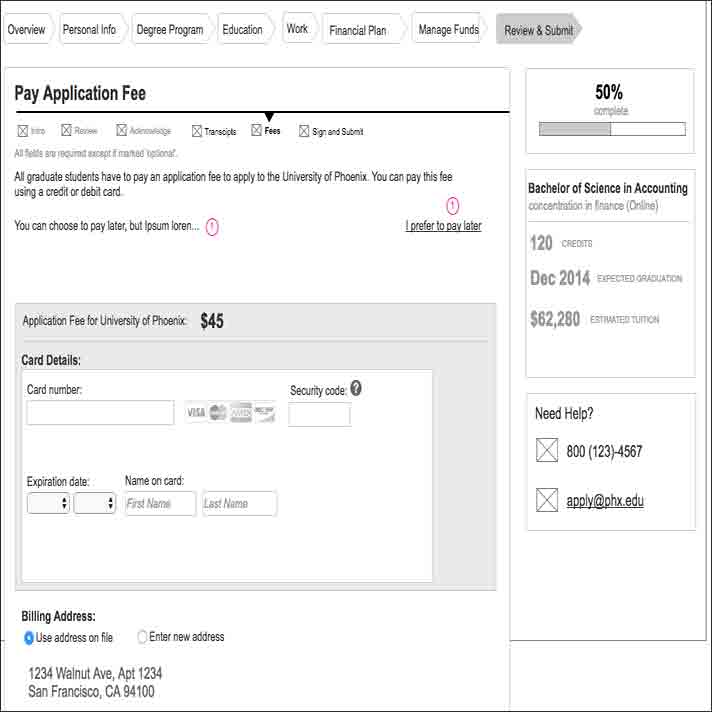Click the Need Help? heading
Image resolution: width=712 pixels, height=712 pixels.
click(564, 413)
